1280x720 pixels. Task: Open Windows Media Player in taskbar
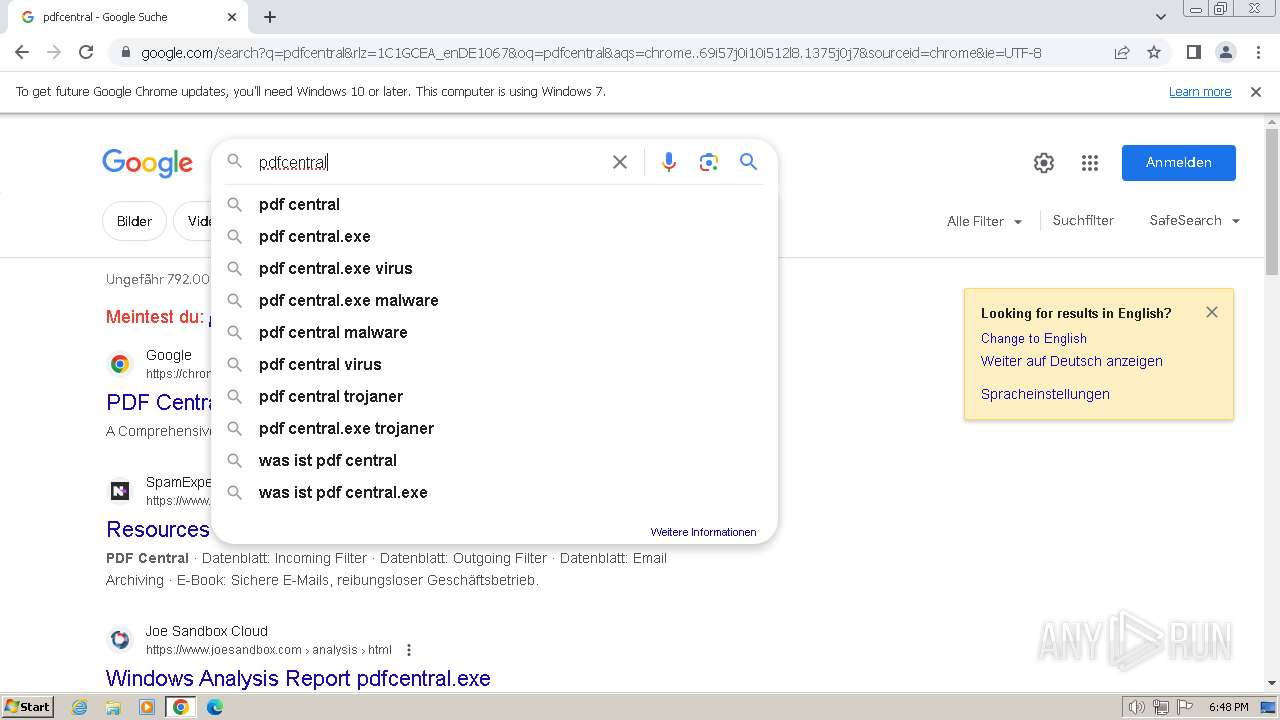[x=147, y=707]
